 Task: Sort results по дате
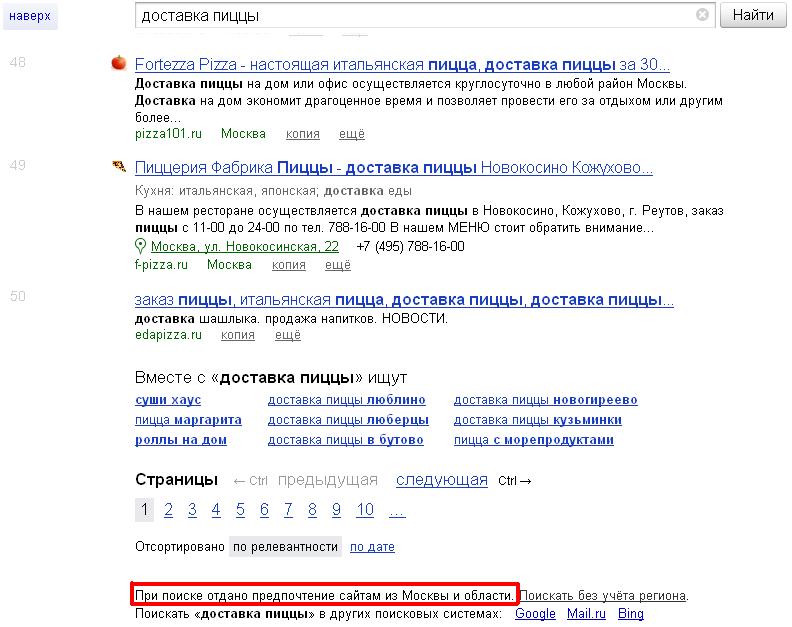click(x=372, y=547)
